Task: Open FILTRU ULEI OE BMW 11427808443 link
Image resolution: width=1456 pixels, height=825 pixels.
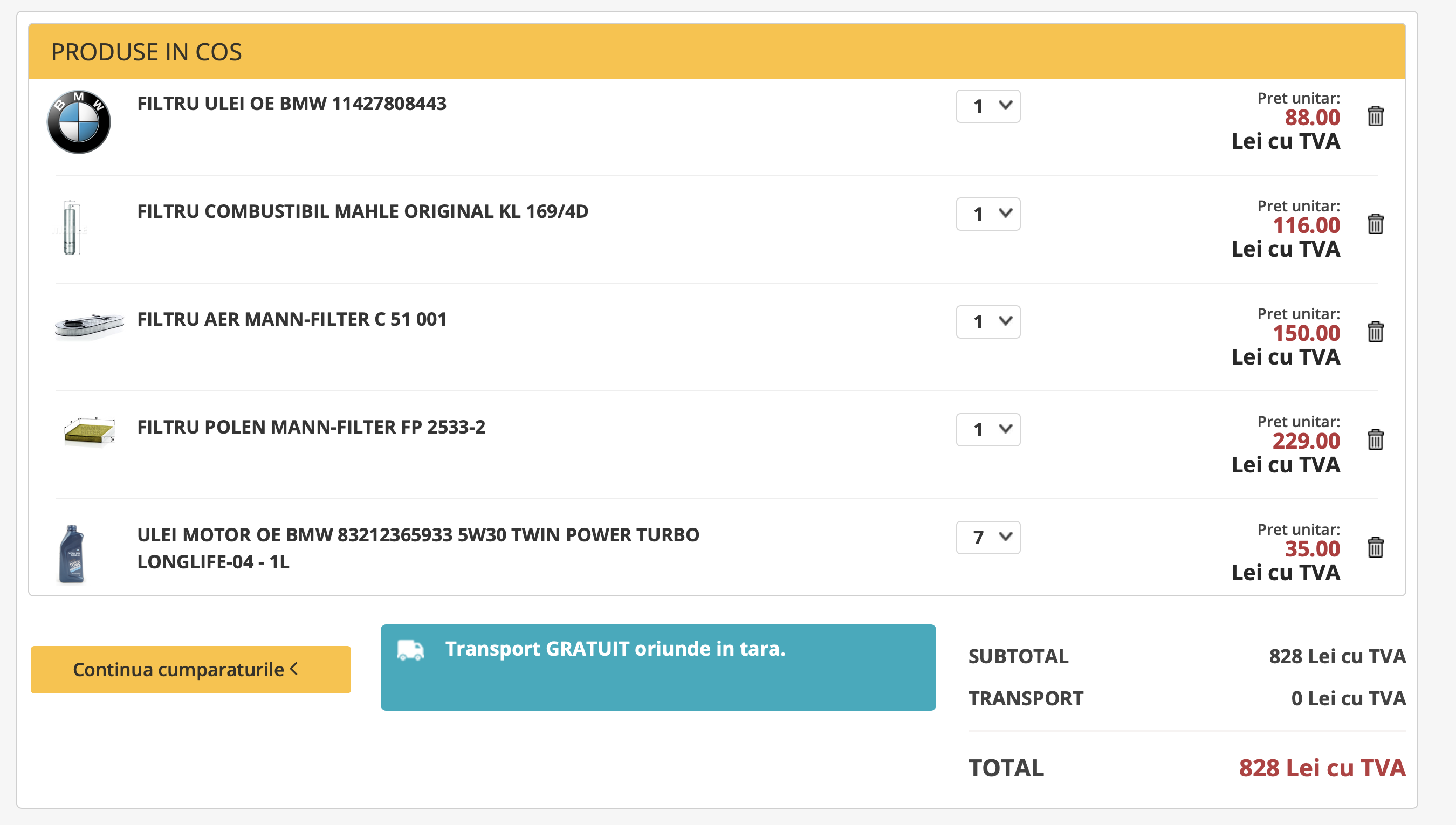Action: tap(291, 104)
